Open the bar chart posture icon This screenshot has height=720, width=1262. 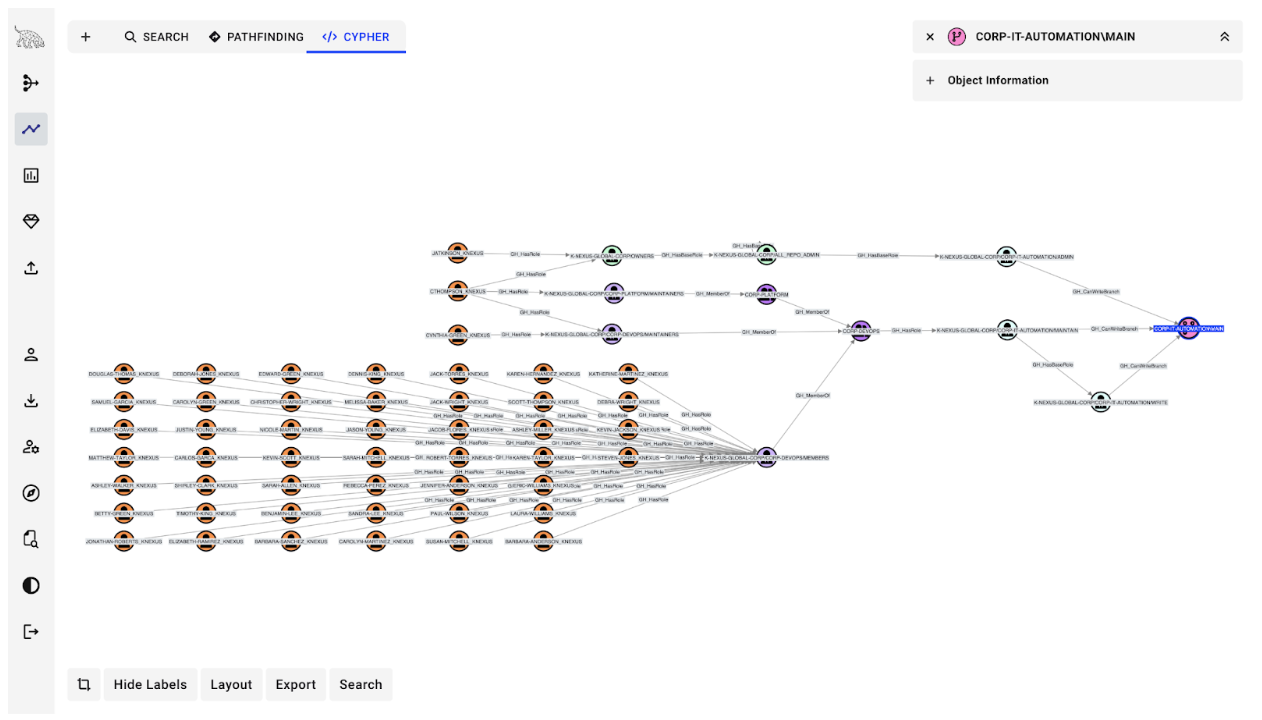tap(31, 175)
